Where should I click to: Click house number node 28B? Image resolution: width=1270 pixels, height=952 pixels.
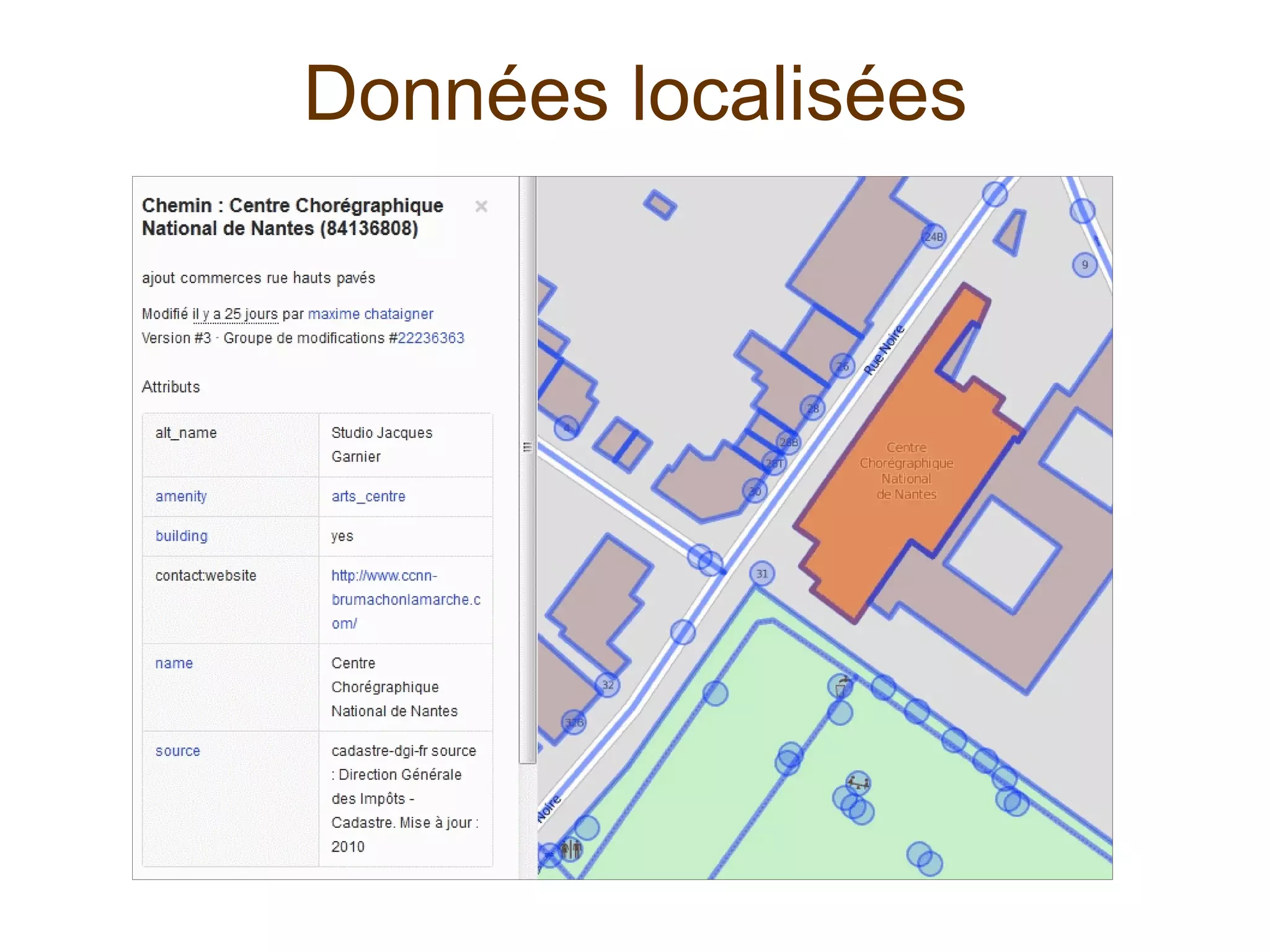pyautogui.click(x=789, y=442)
